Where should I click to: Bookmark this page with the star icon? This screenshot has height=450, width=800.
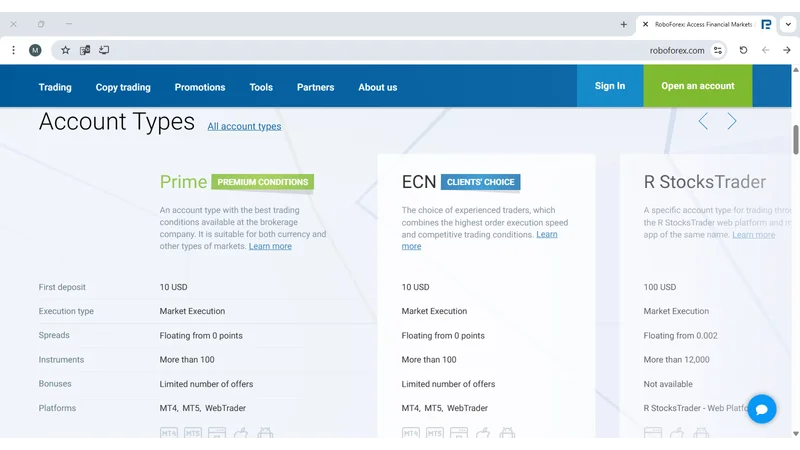click(x=65, y=50)
